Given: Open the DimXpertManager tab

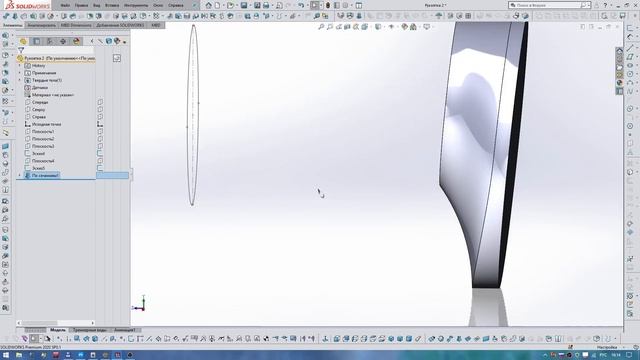Looking at the screenshot, I should 63,41.
